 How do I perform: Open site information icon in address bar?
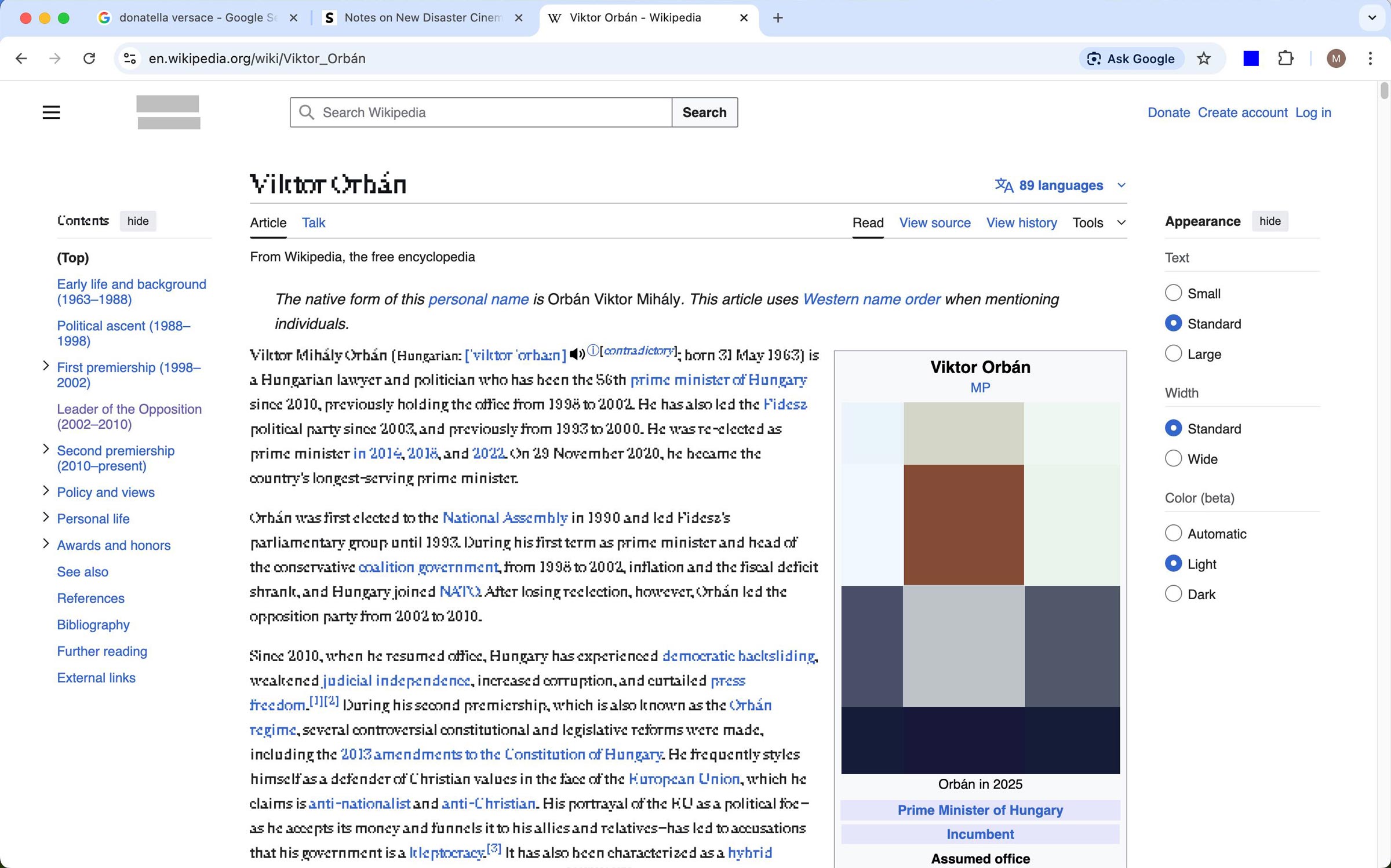(x=130, y=59)
